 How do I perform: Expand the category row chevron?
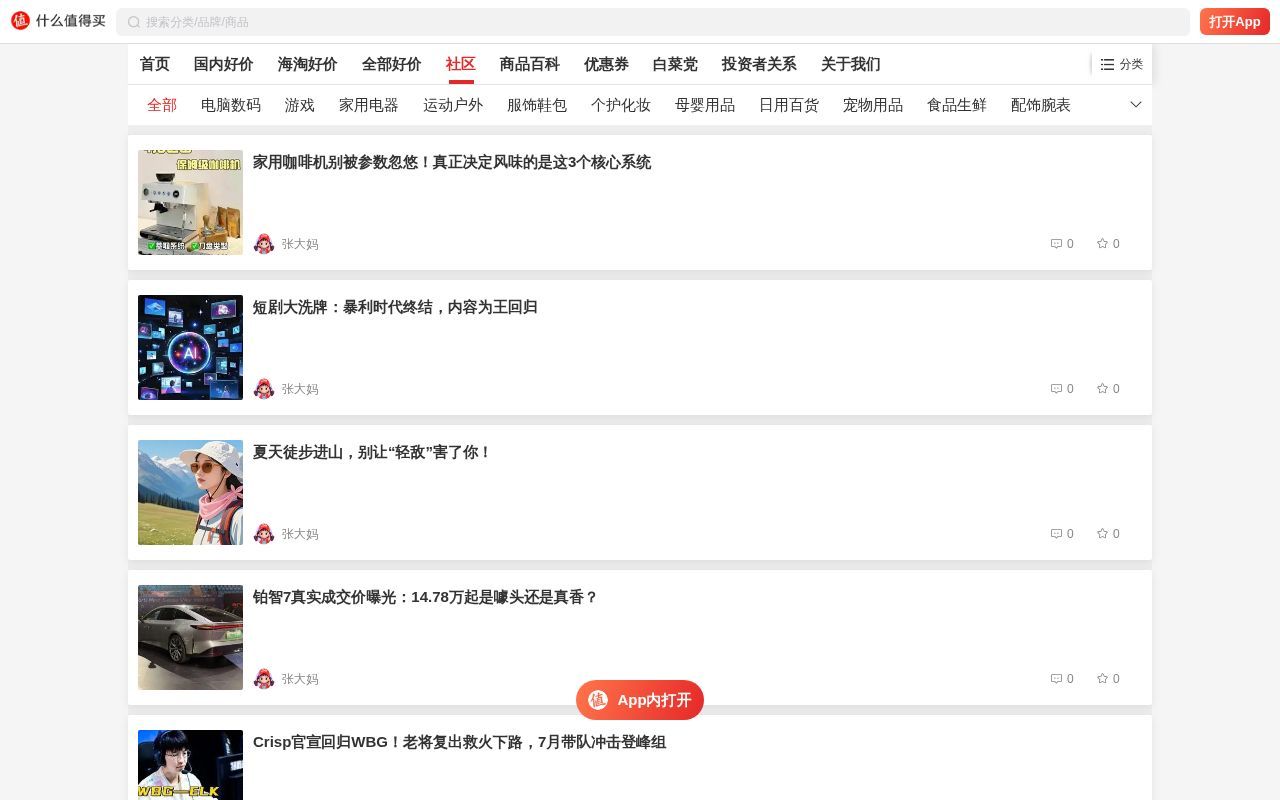pos(1136,105)
